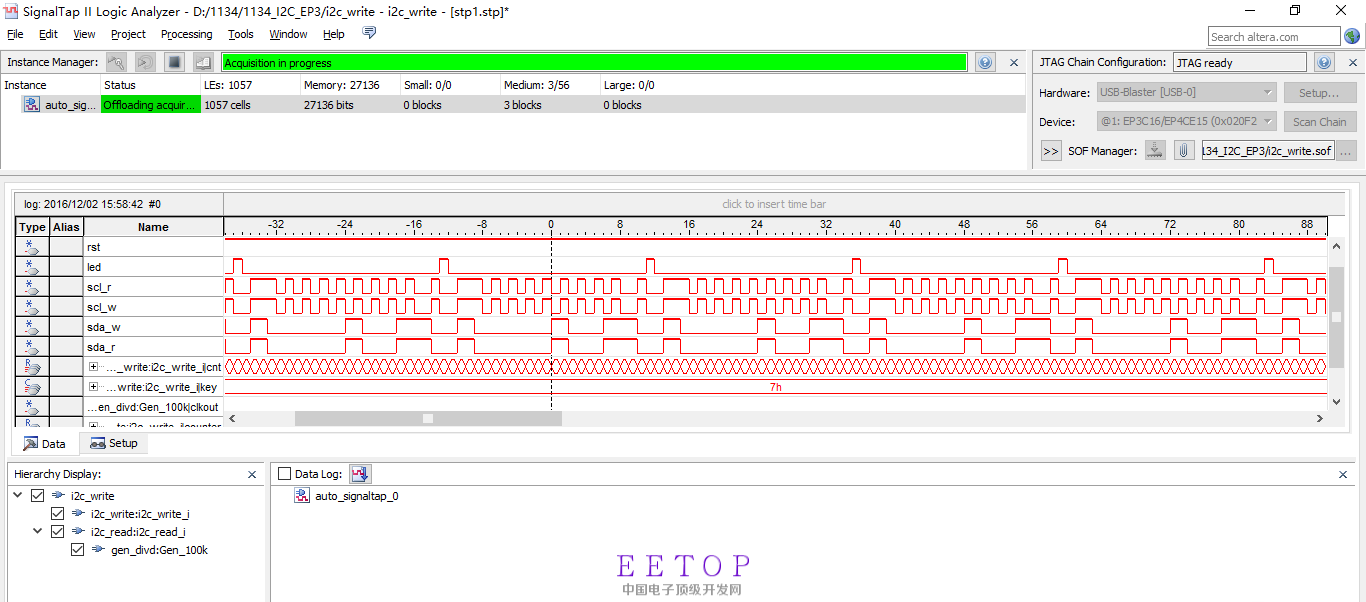The width and height of the screenshot is (1366, 602).
Task: Enable the Data Log checkbox
Action: click(x=282, y=473)
